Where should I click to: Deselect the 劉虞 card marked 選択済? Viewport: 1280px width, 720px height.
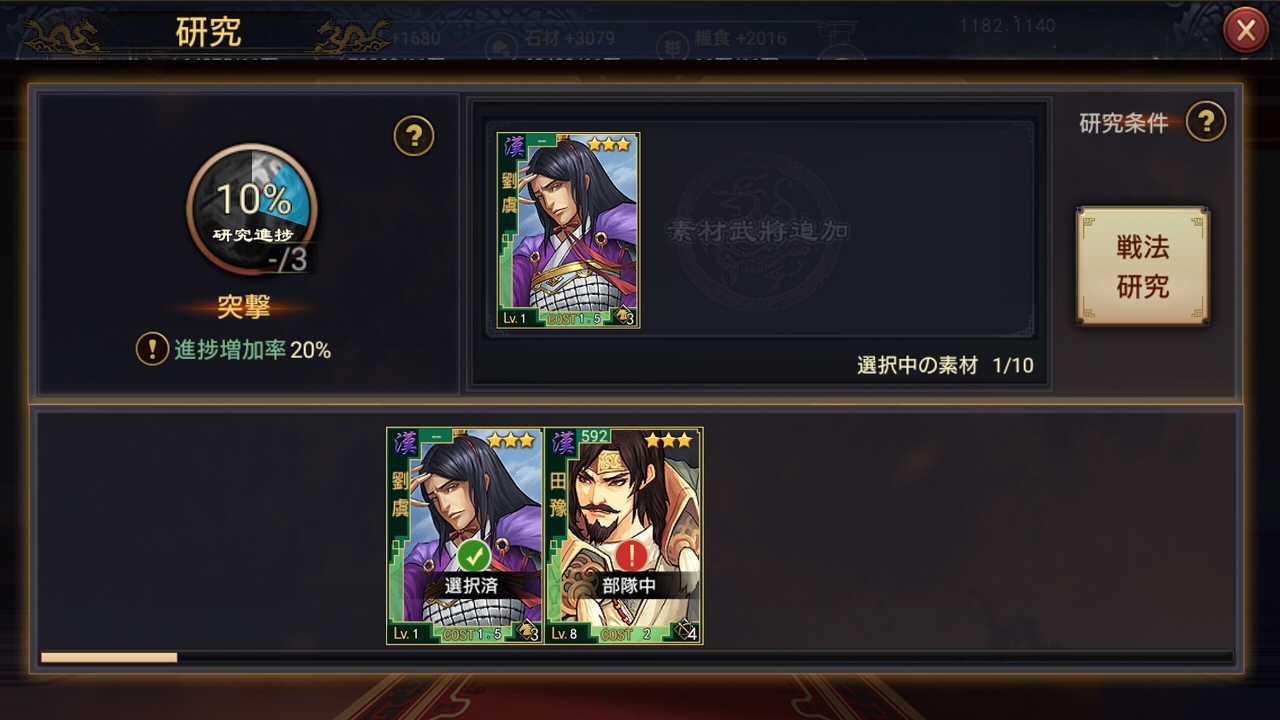(465, 536)
